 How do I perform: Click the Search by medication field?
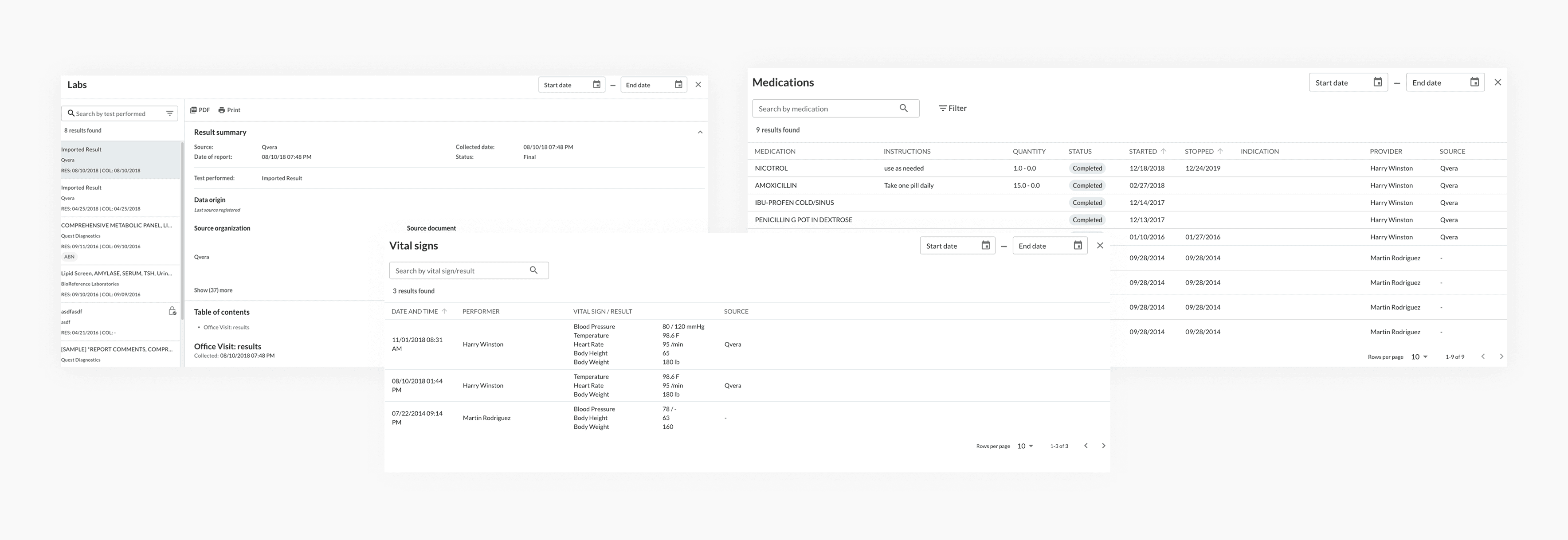pos(822,108)
